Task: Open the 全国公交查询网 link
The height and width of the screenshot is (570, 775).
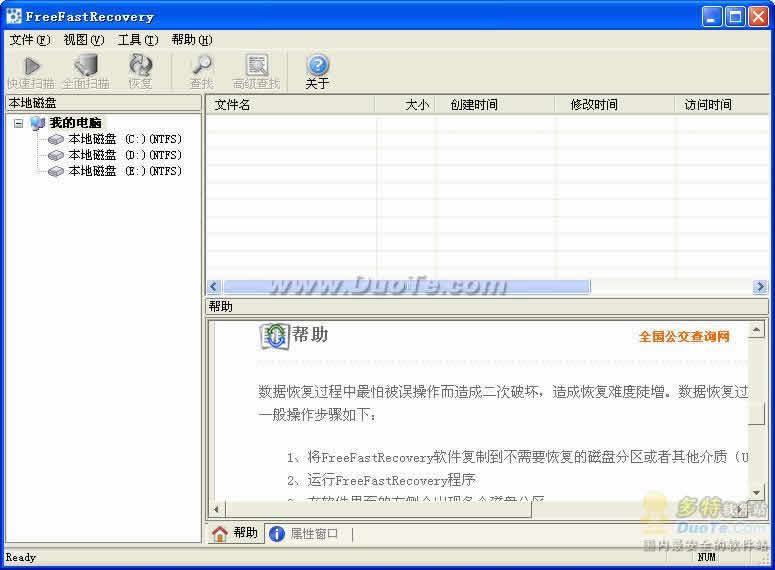Action: (x=684, y=337)
